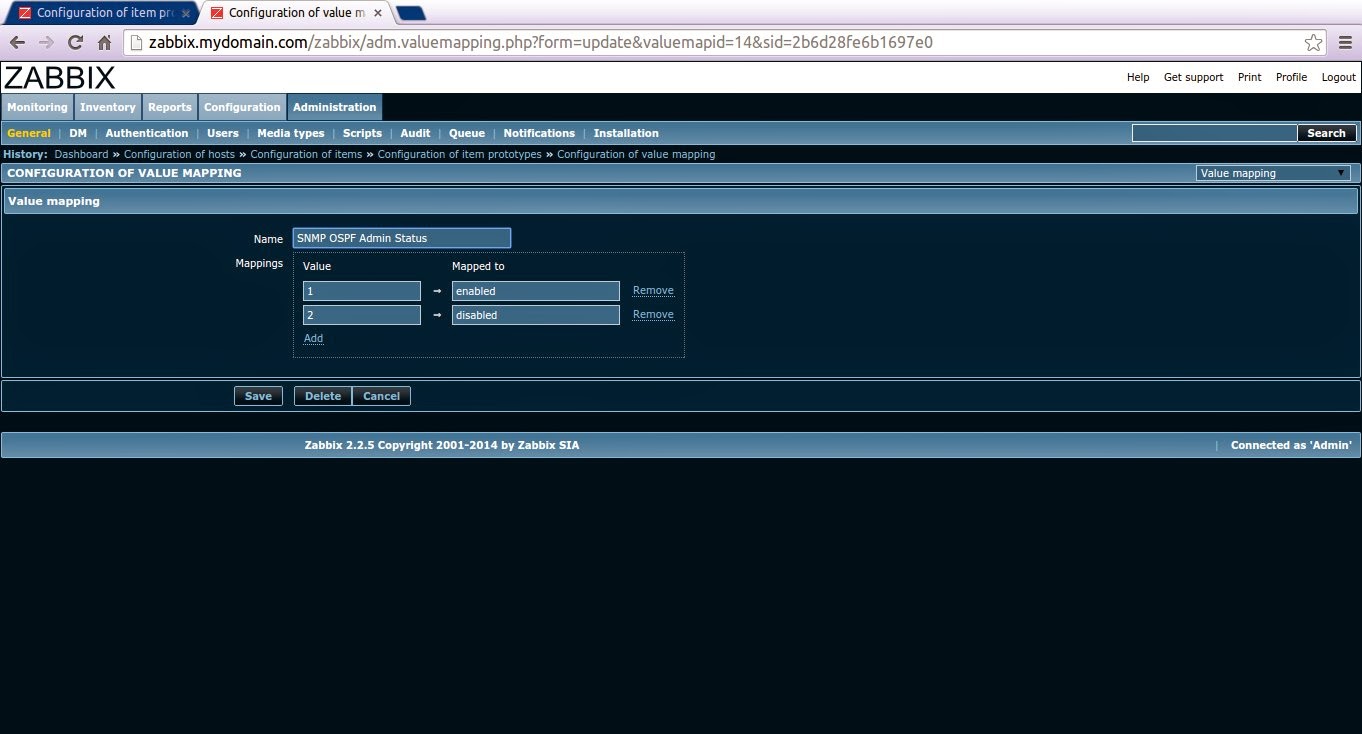Expand the Value mapping dropdown
Screen dimensions: 1362x734
(x=1273, y=173)
